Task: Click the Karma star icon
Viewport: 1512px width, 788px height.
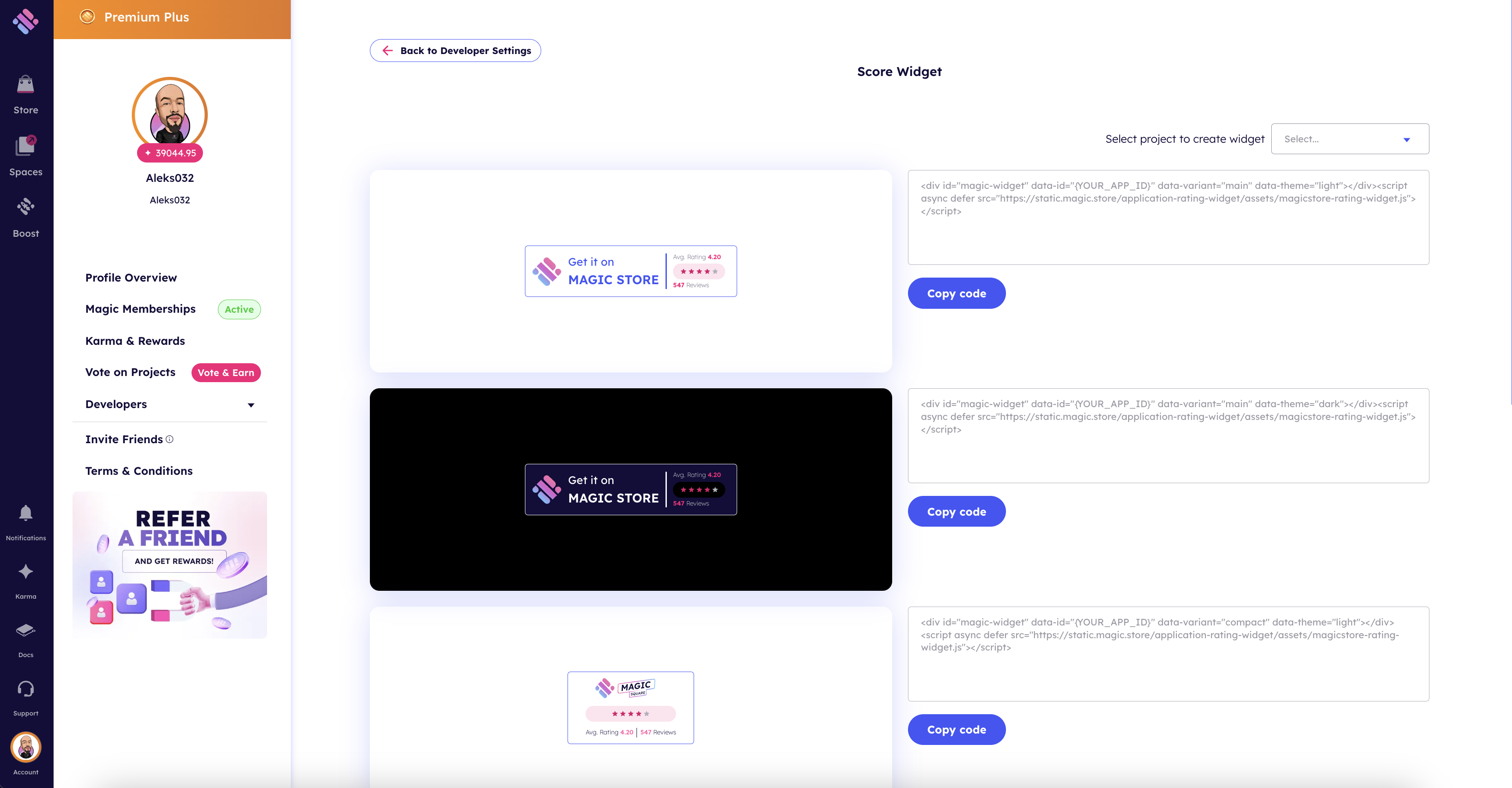Action: pos(26,571)
